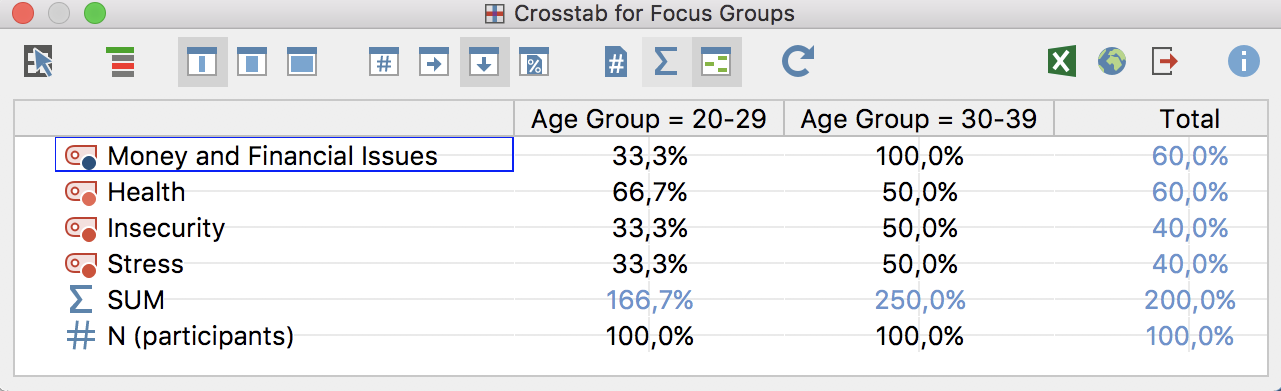Toggle the sigma sum display icon

[x=666, y=62]
